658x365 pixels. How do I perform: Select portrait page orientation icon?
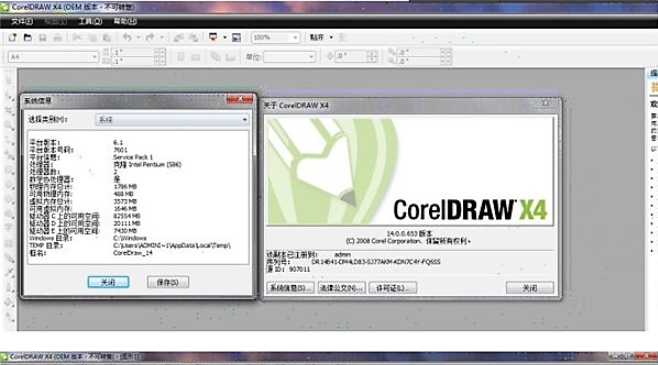[180, 57]
